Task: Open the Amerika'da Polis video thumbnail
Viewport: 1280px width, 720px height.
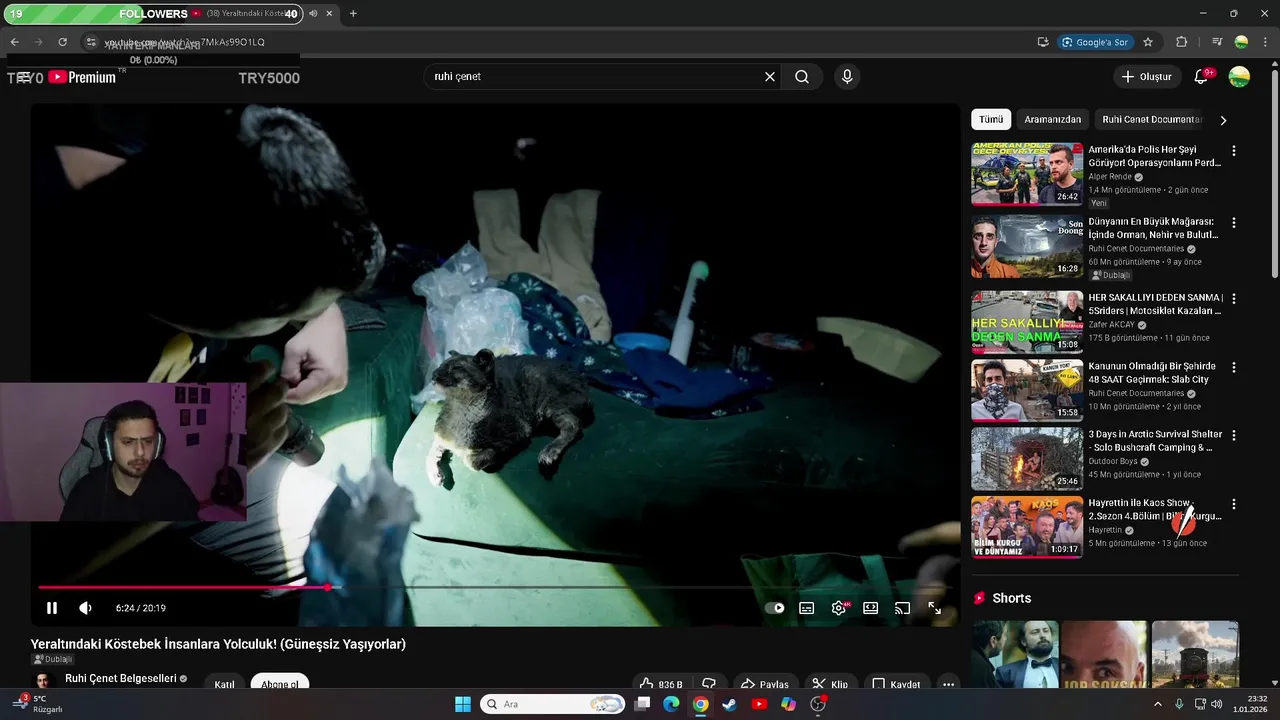Action: (1027, 173)
